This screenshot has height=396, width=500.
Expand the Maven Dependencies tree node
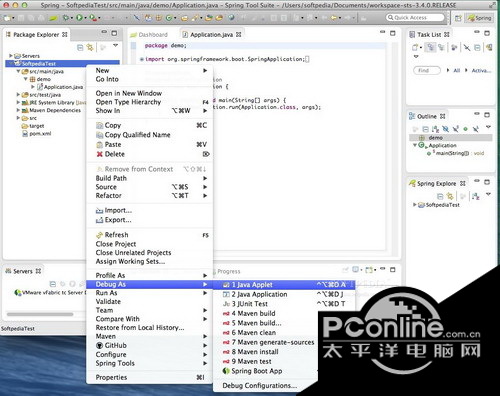pyautogui.click(x=18, y=110)
